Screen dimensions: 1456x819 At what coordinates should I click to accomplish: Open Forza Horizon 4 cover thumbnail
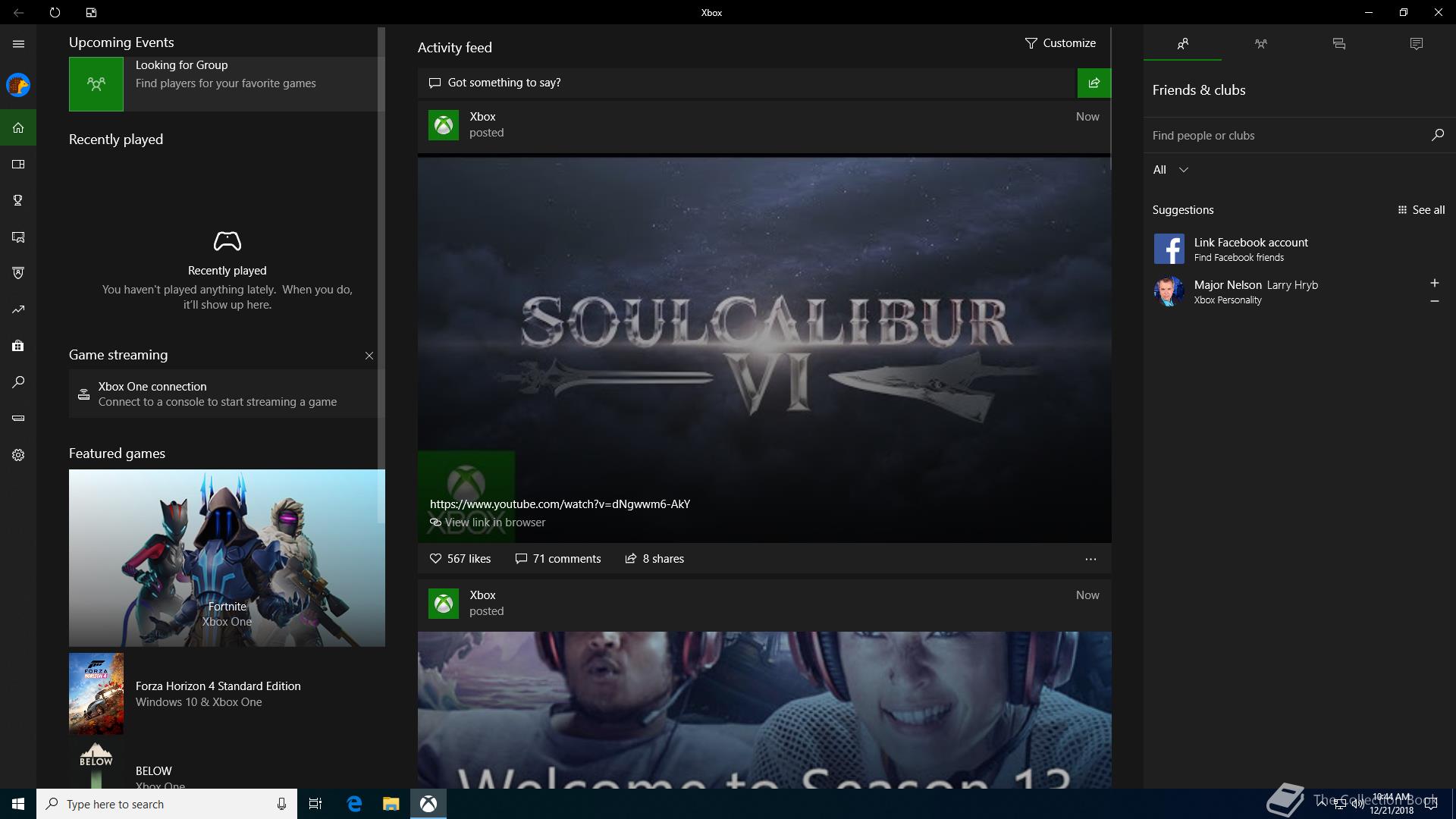coord(96,694)
